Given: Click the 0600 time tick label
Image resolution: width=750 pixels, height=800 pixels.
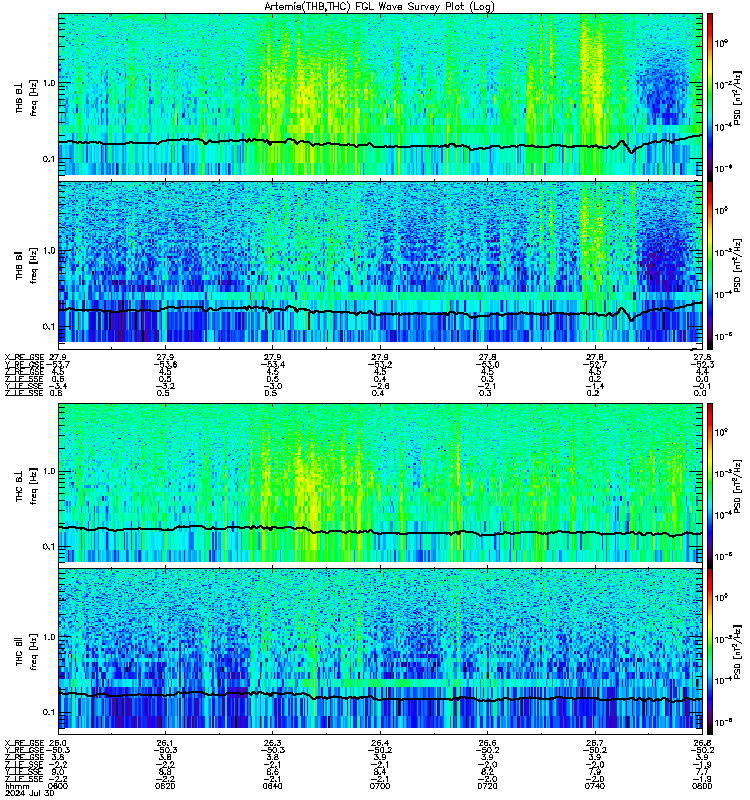Looking at the screenshot, I should [58, 786].
